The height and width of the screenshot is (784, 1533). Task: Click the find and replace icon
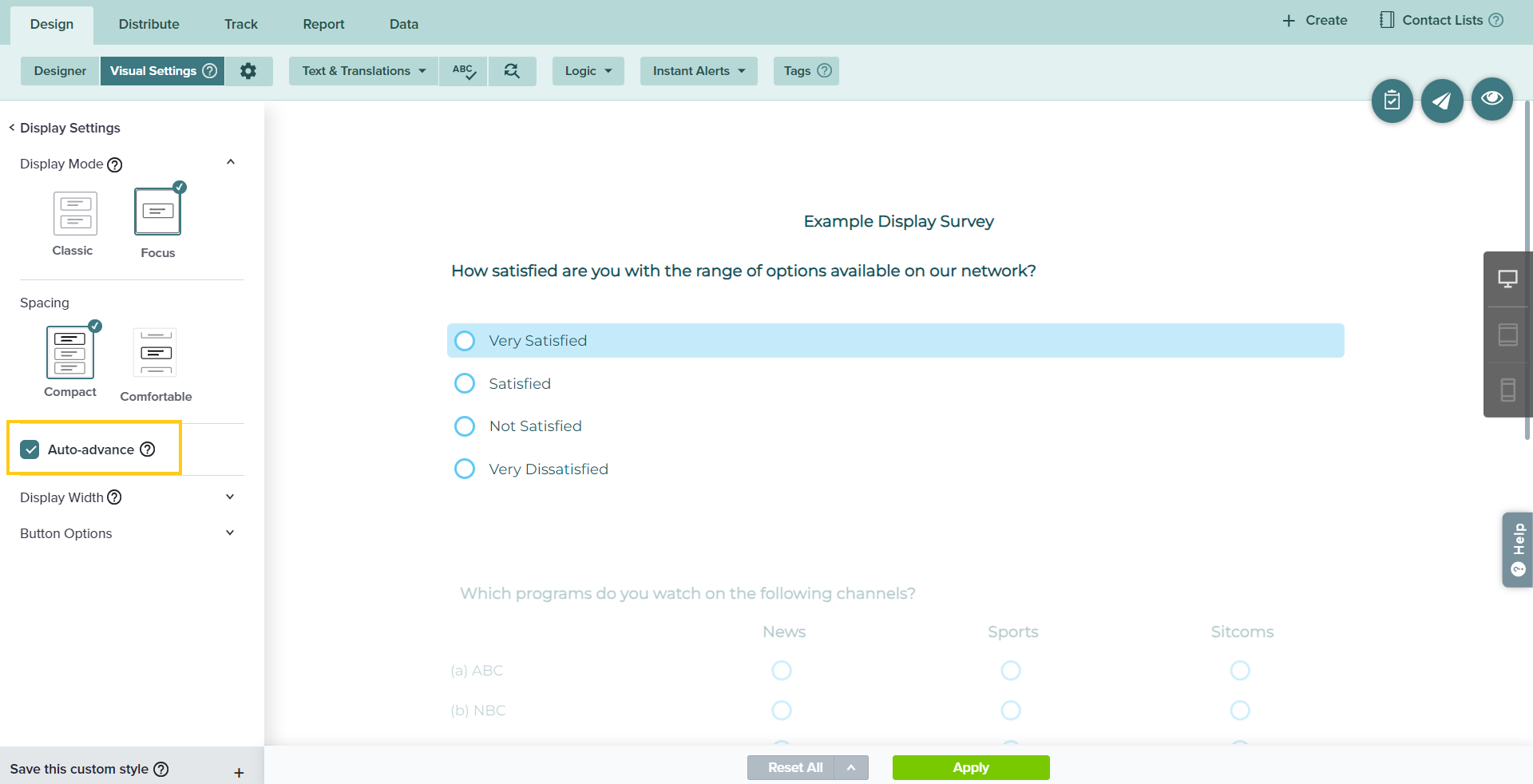point(512,71)
